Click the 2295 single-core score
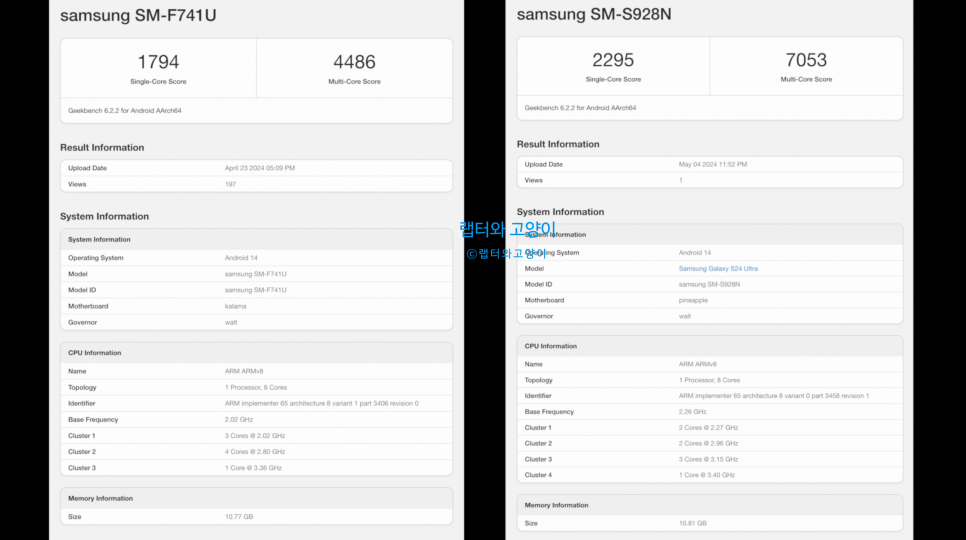Screen dimensions: 966x540 coord(613,60)
